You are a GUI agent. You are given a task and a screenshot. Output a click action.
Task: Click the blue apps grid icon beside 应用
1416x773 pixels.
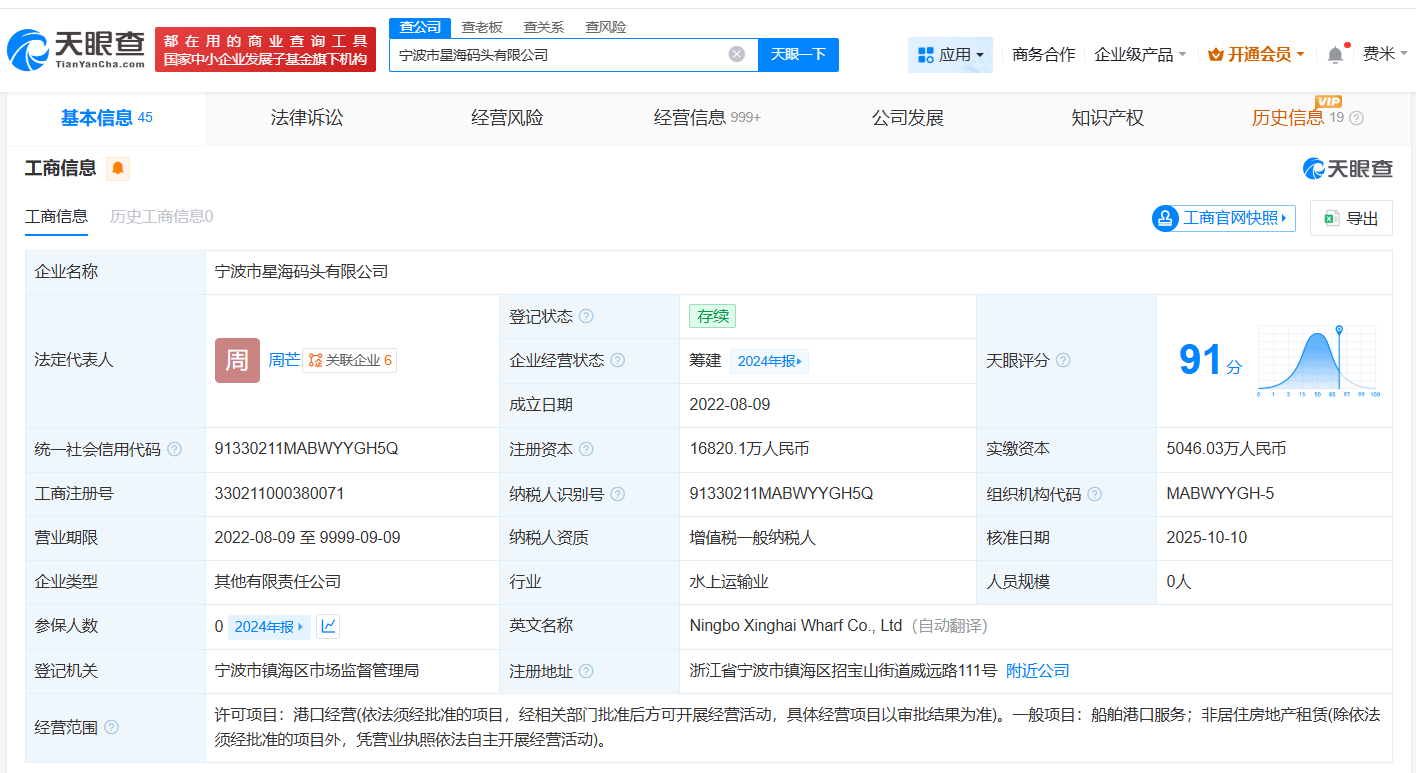(924, 55)
